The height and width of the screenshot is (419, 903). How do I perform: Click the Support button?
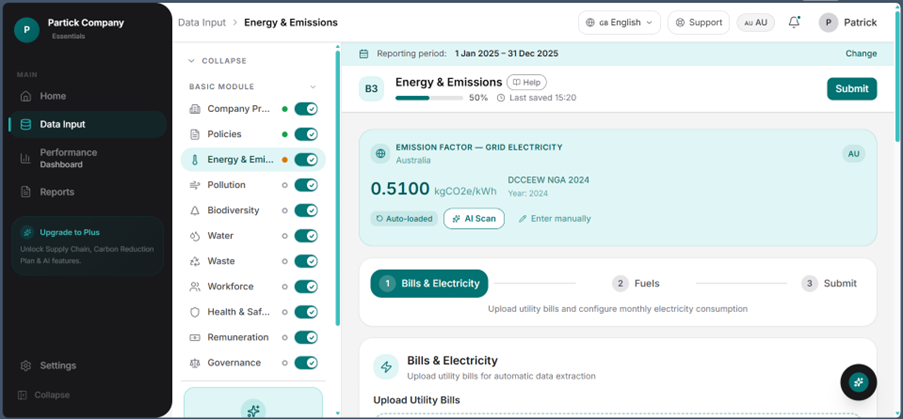click(698, 22)
